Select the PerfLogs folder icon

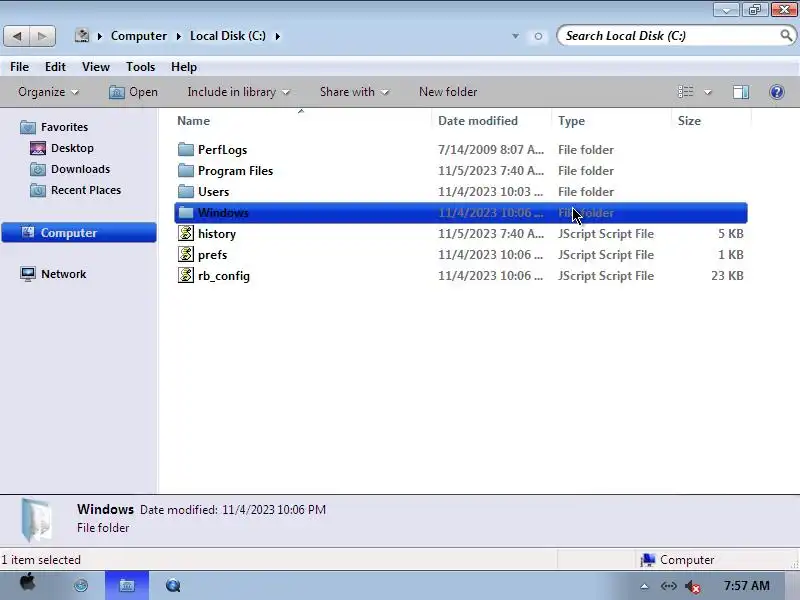click(x=186, y=149)
